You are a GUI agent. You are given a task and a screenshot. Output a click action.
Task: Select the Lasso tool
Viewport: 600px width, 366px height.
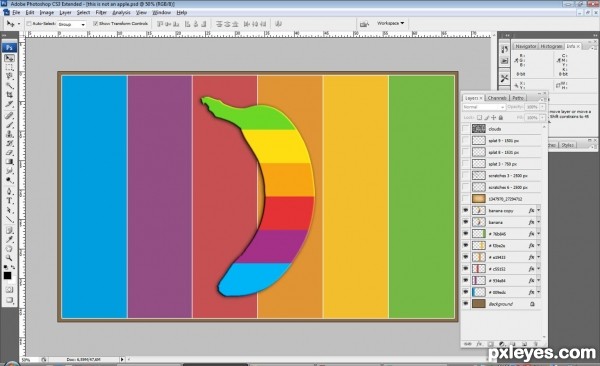9,76
